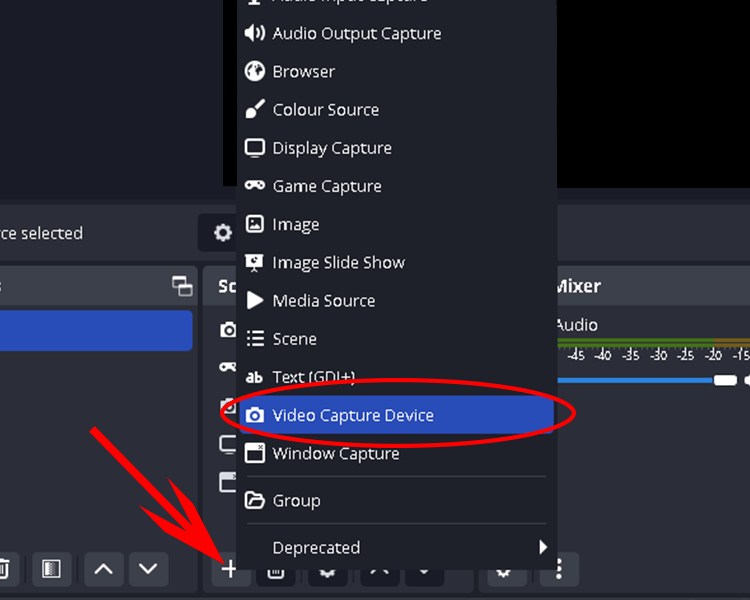Remove selected source with trash button
The image size is (750, 600).
pyautogui.click(x=276, y=573)
